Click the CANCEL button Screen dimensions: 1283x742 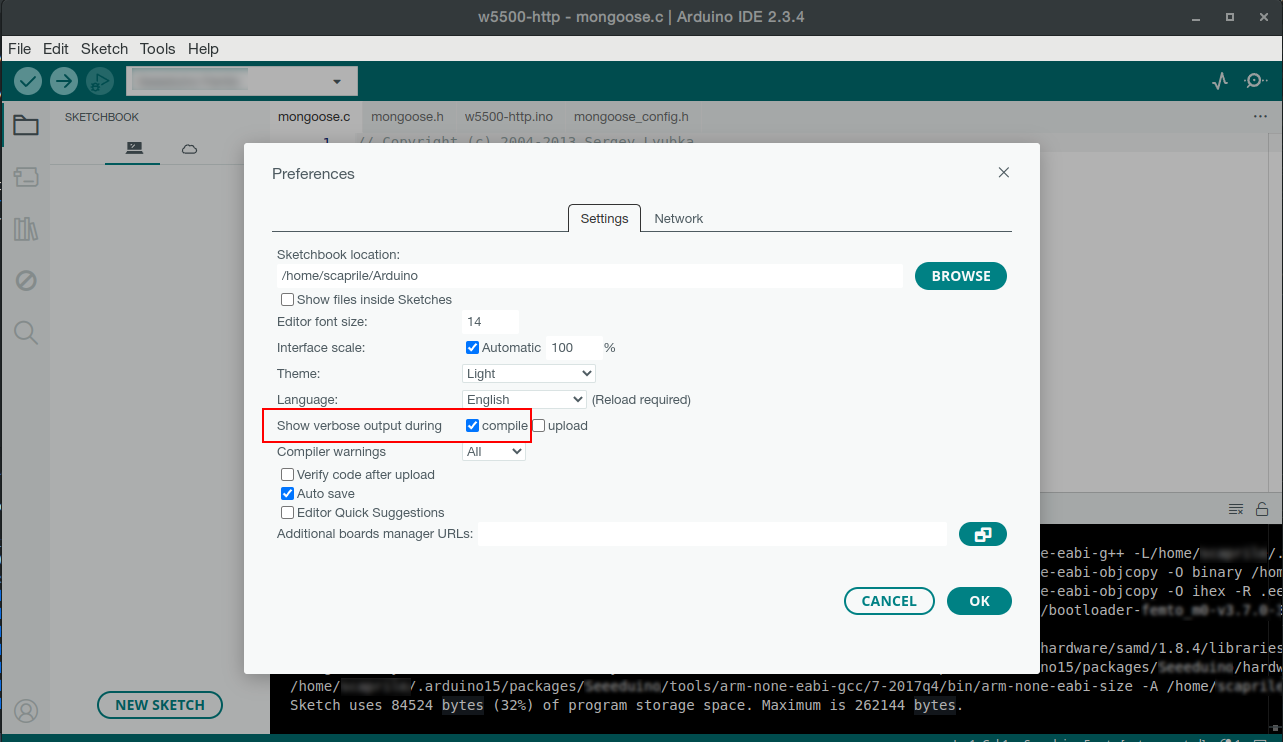point(889,601)
